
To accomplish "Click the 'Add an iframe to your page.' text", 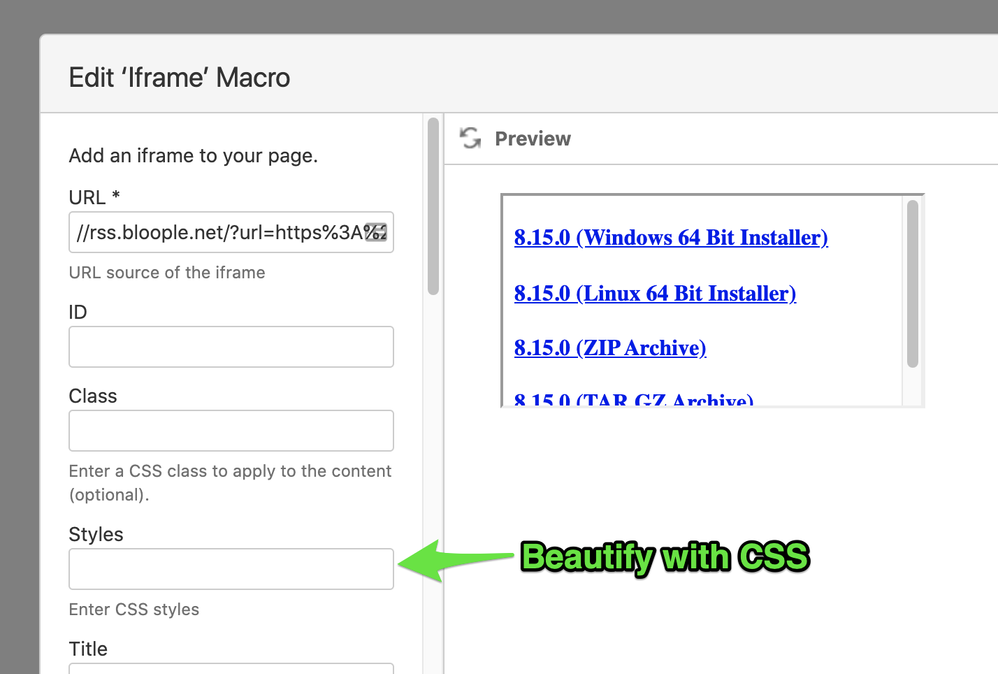I will (x=193, y=156).
